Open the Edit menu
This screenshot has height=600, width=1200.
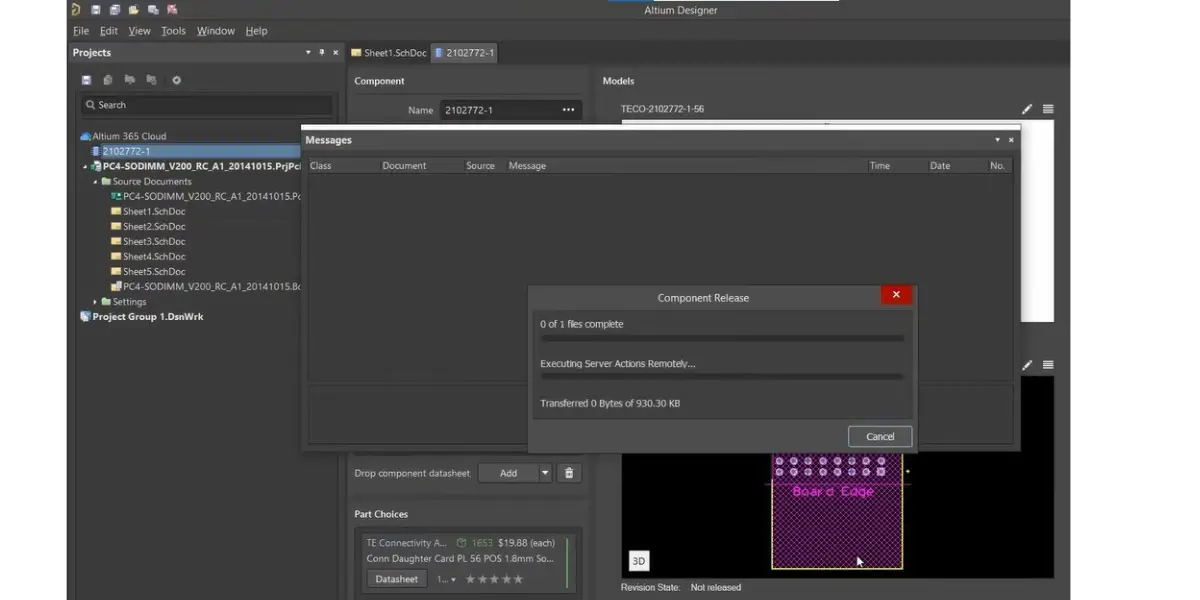[109, 31]
